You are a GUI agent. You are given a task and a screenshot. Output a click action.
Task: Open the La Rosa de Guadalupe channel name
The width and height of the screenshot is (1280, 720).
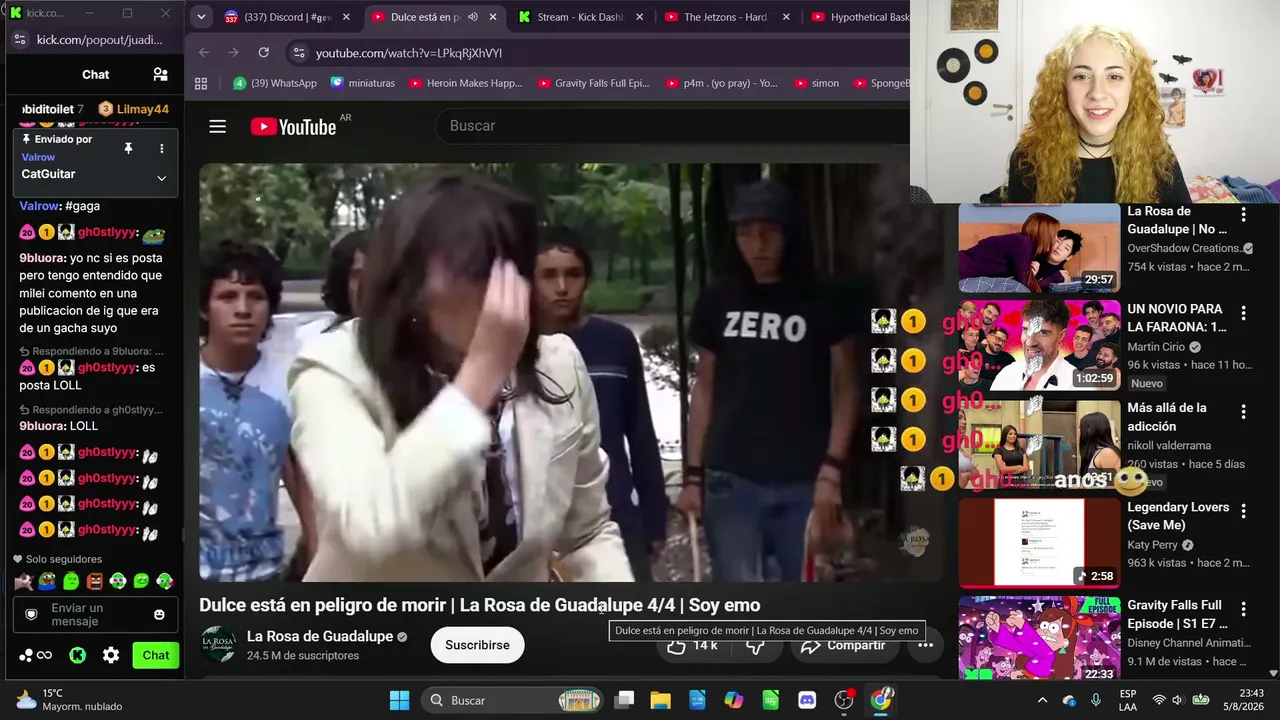pyautogui.click(x=320, y=637)
